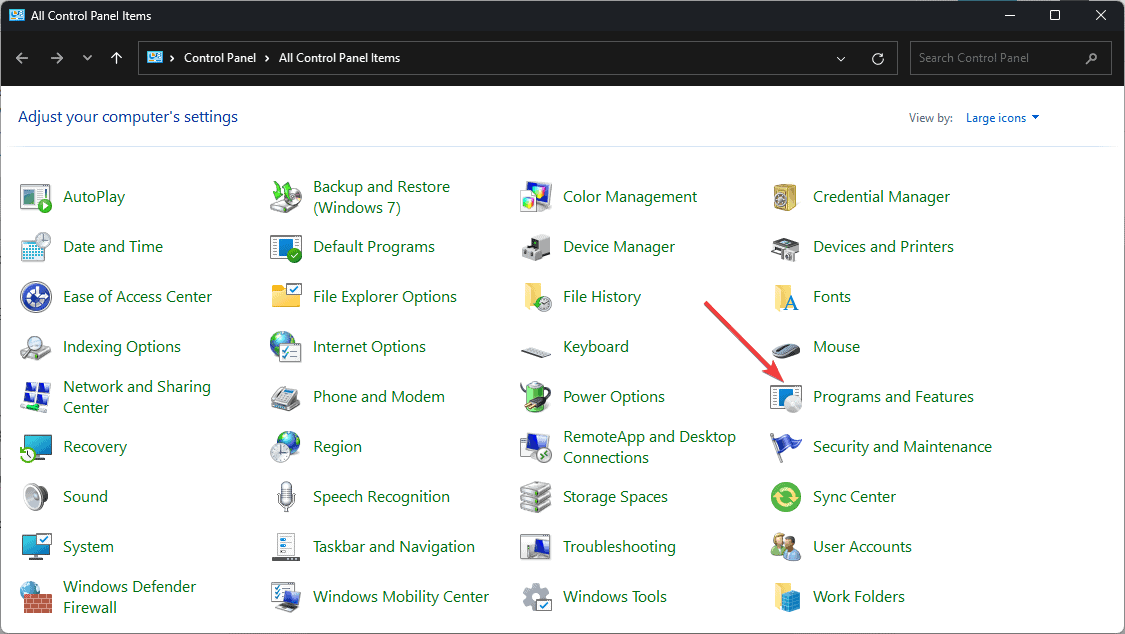Expand the Control Panel breadcrumb arrow
The image size is (1125, 634).
click(267, 58)
